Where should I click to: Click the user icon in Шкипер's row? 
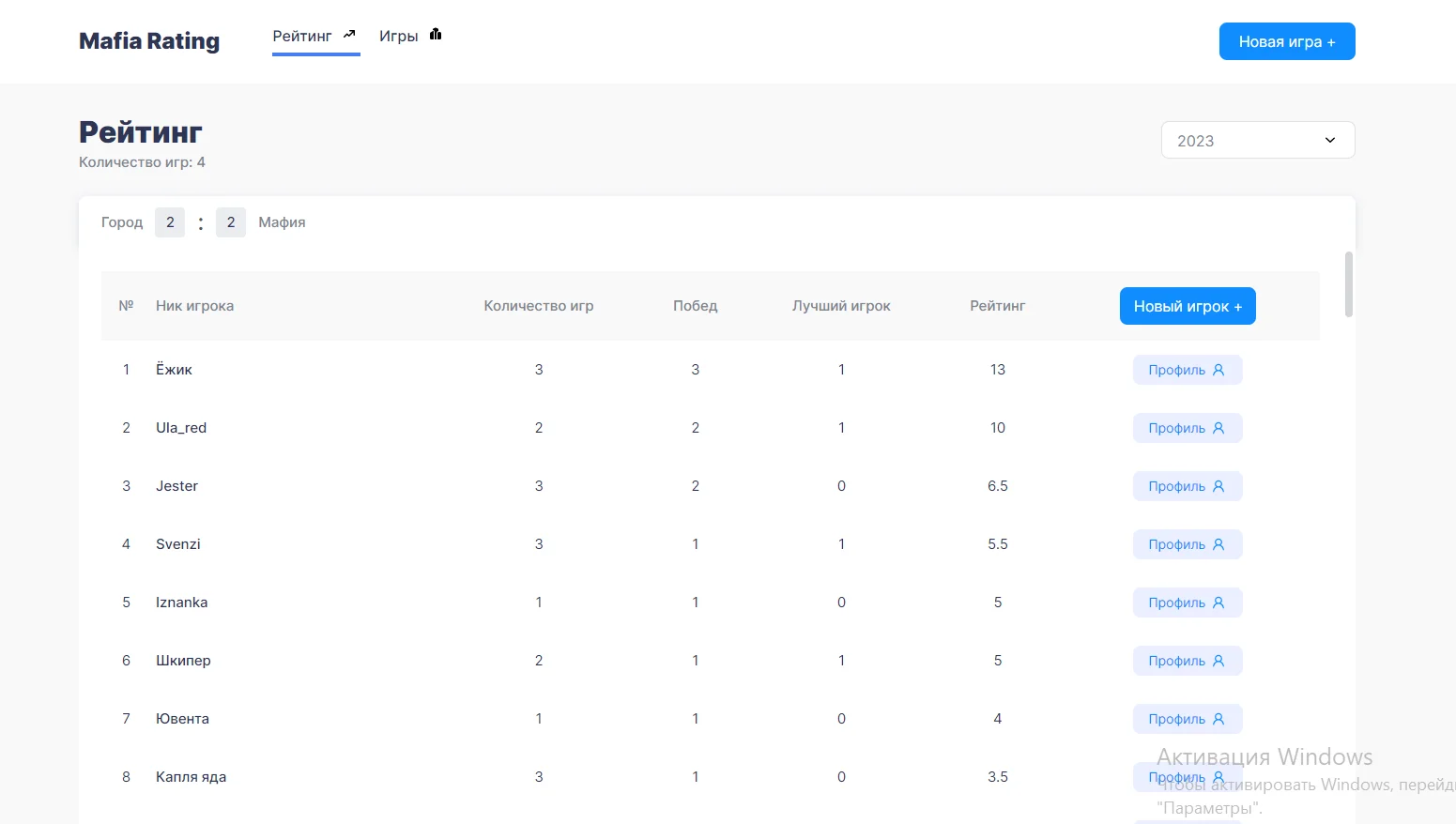1218,661
